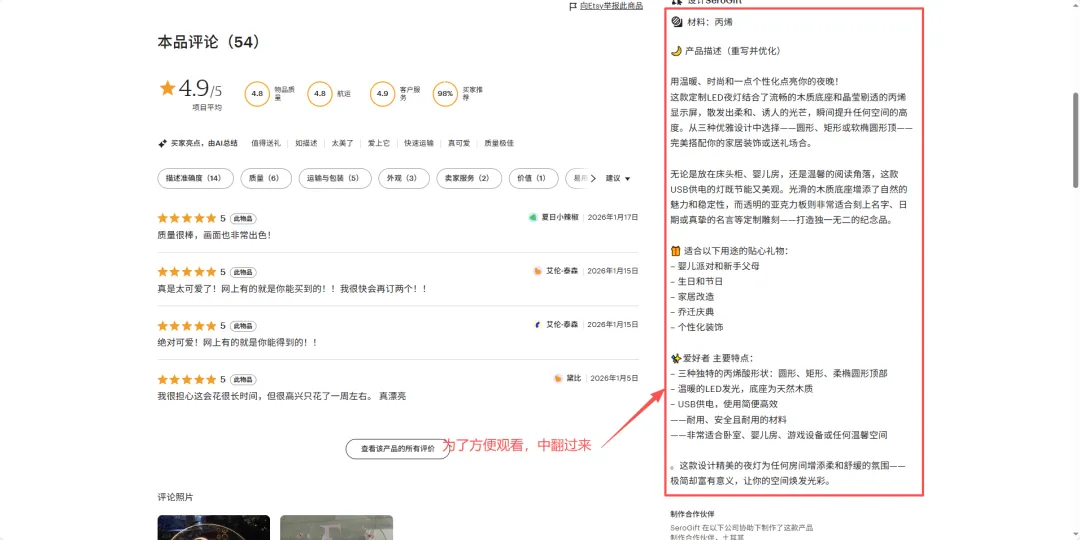Open the 建议 sort dropdown
This screenshot has height=540, width=1080.
click(x=618, y=178)
